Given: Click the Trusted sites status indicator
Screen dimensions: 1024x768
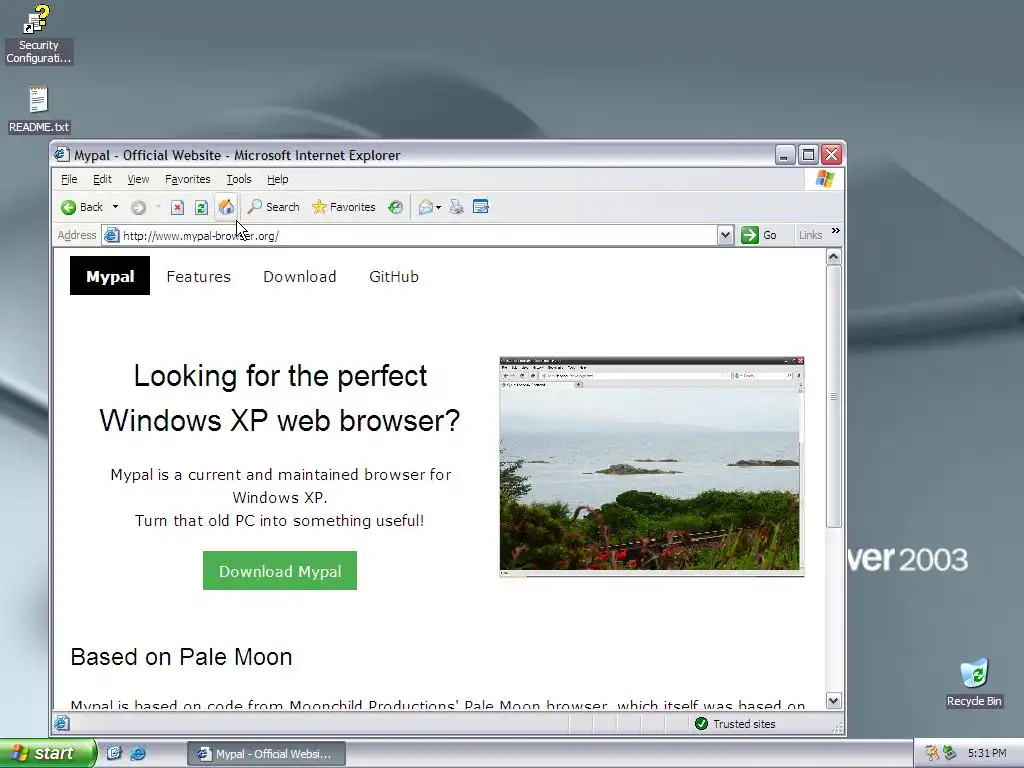Looking at the screenshot, I should tap(735, 724).
